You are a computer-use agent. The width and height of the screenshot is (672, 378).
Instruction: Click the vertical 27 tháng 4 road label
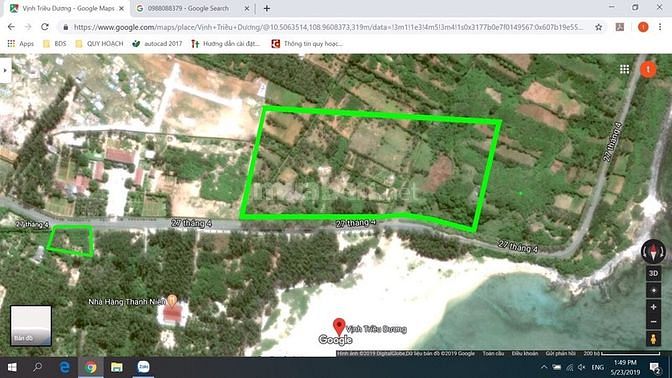tap(612, 141)
